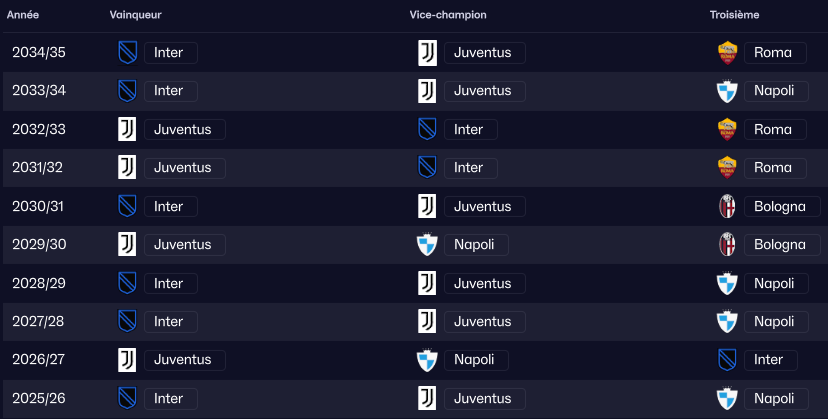Click Inter crest in 2031/32 runner-up column
This screenshot has width=828, height=419.
click(427, 168)
